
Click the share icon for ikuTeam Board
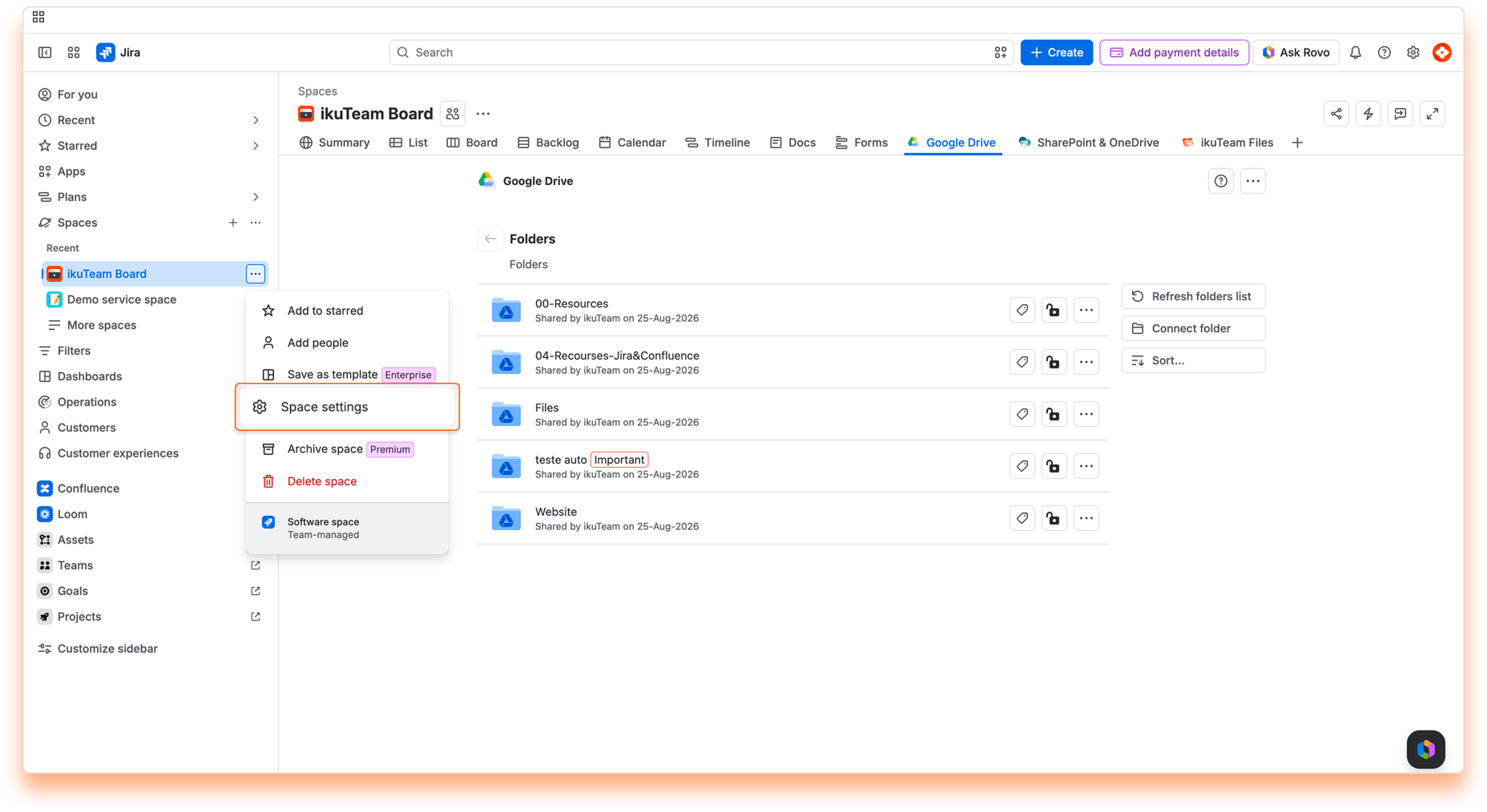(1336, 114)
